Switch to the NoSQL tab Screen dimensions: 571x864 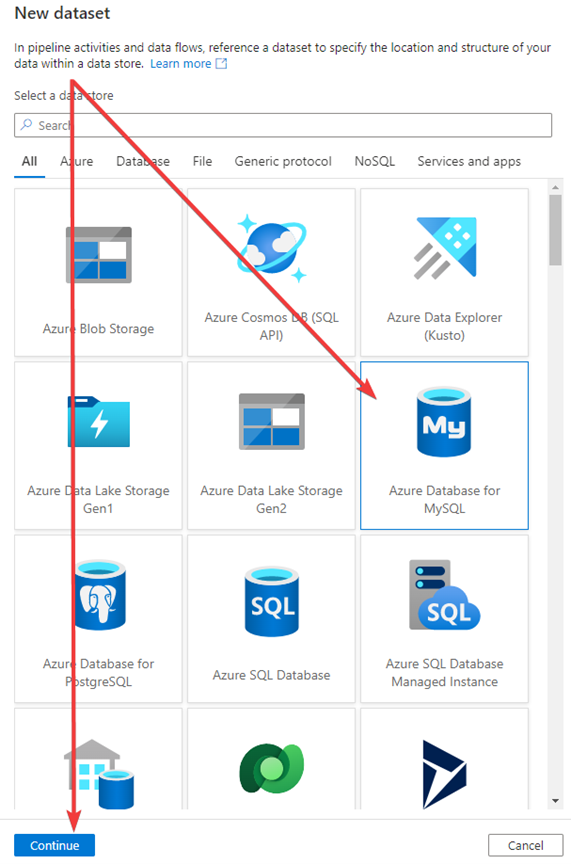click(375, 161)
